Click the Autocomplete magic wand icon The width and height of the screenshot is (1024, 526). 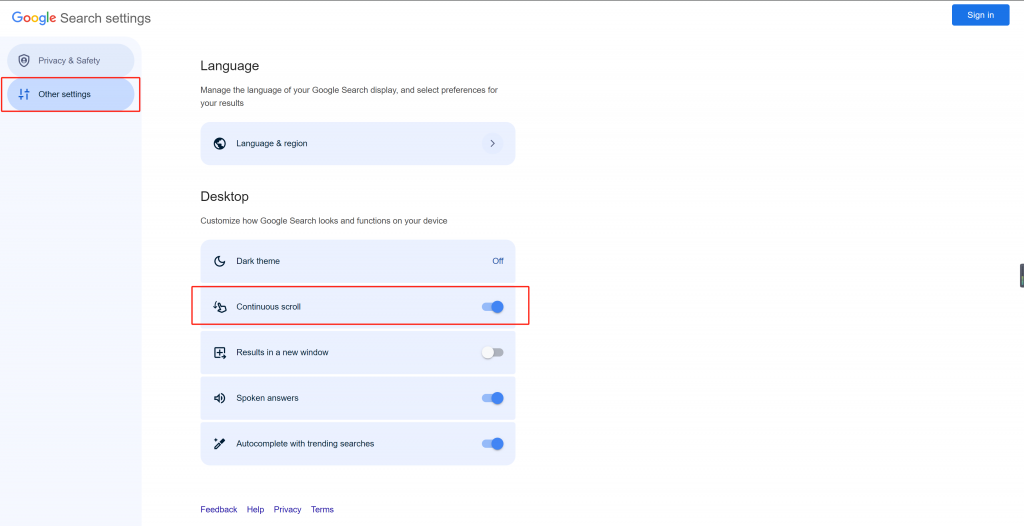(x=220, y=444)
